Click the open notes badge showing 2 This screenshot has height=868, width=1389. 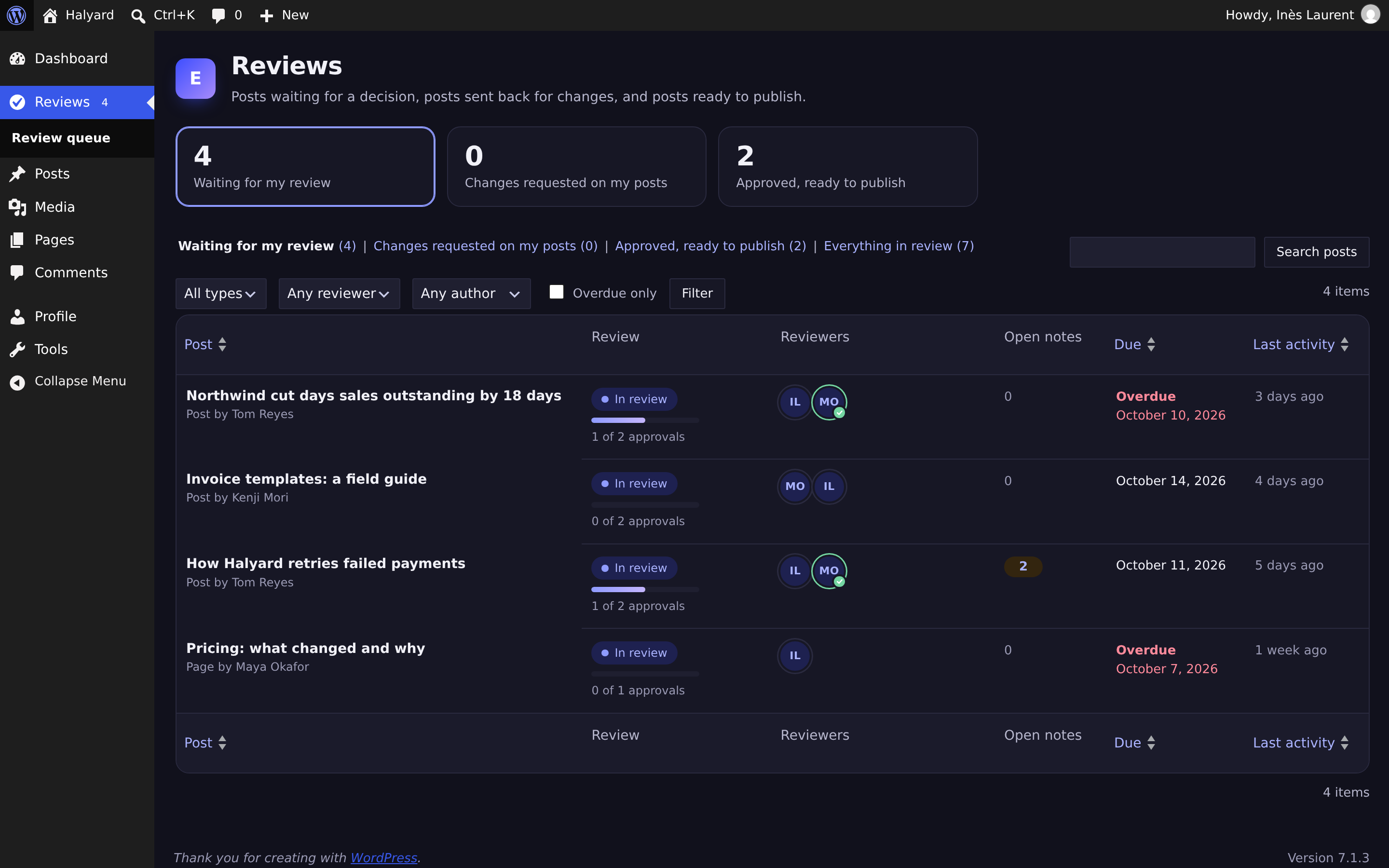pos(1023,566)
